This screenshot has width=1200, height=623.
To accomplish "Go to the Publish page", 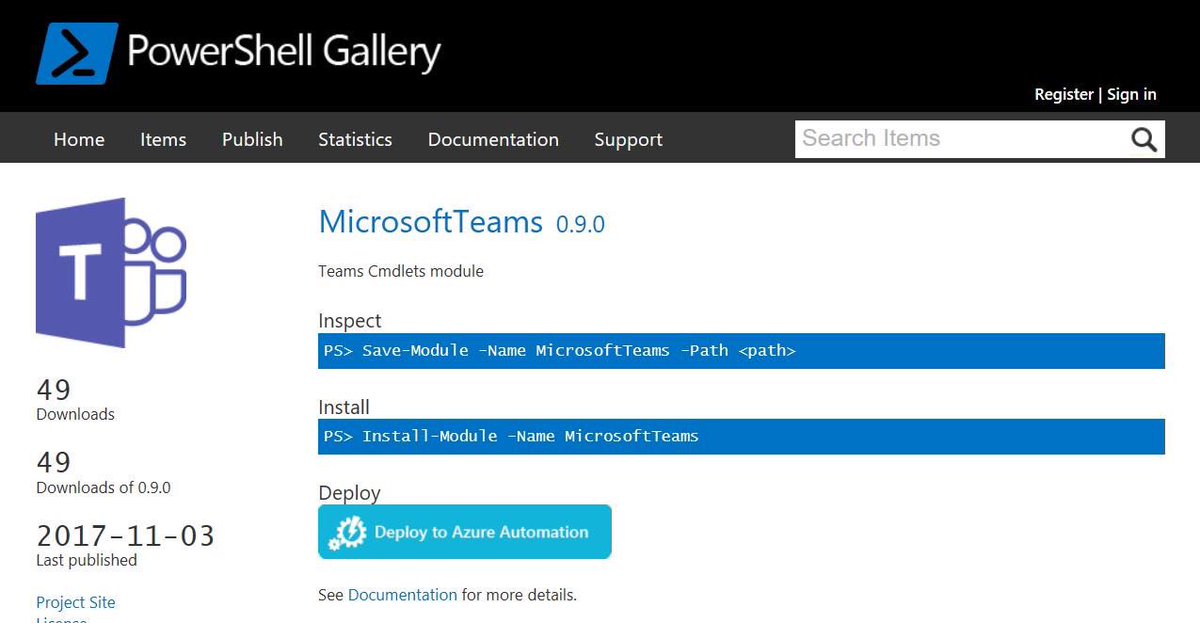I will (x=252, y=139).
